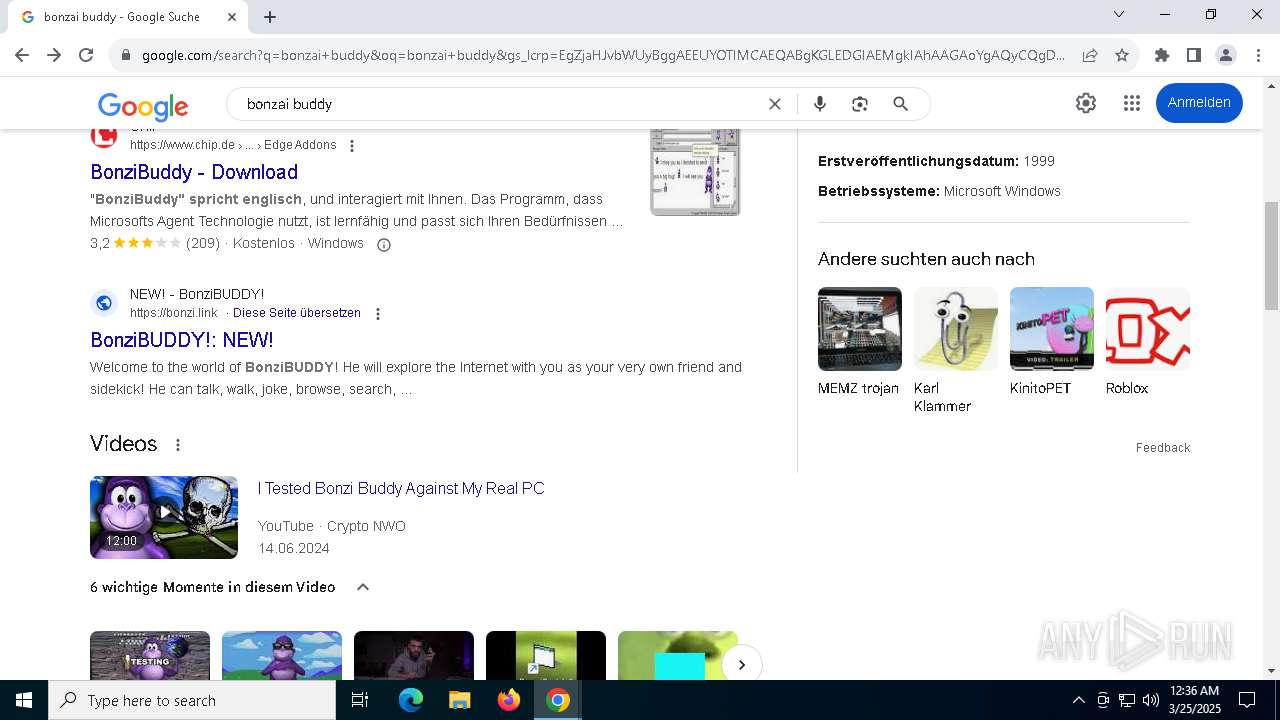Screen dimensions: 1280x720
Task: Share this page icon
Action: coord(1090,55)
